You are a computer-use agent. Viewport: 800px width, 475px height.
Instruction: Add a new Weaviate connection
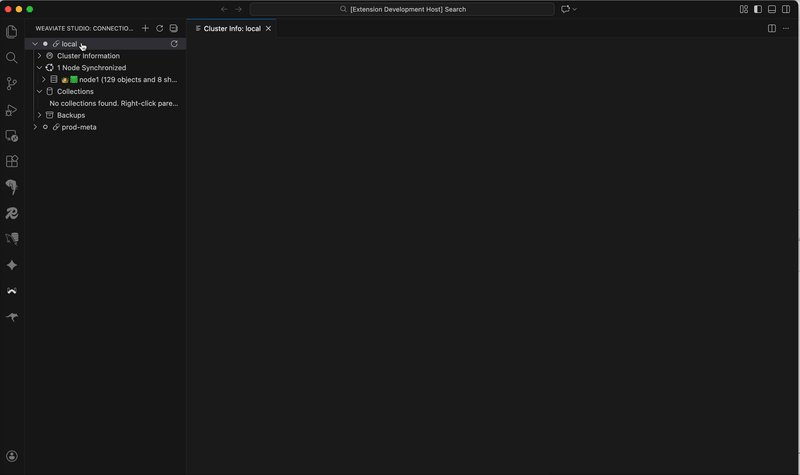145,29
